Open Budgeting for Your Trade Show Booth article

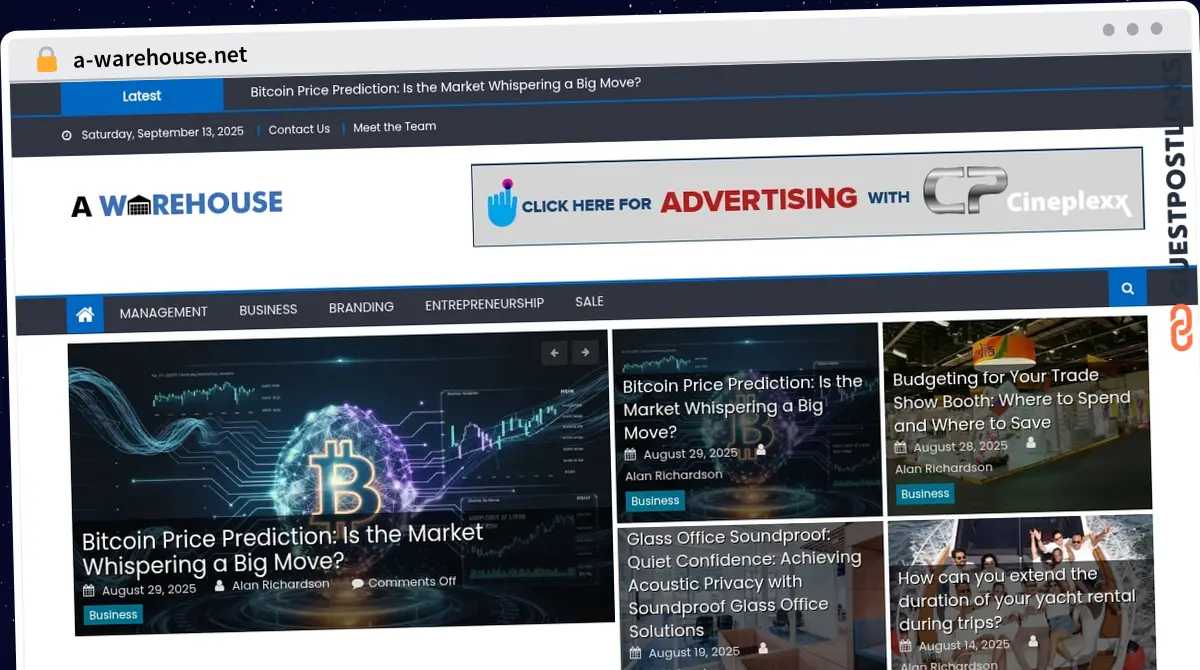tap(1011, 400)
